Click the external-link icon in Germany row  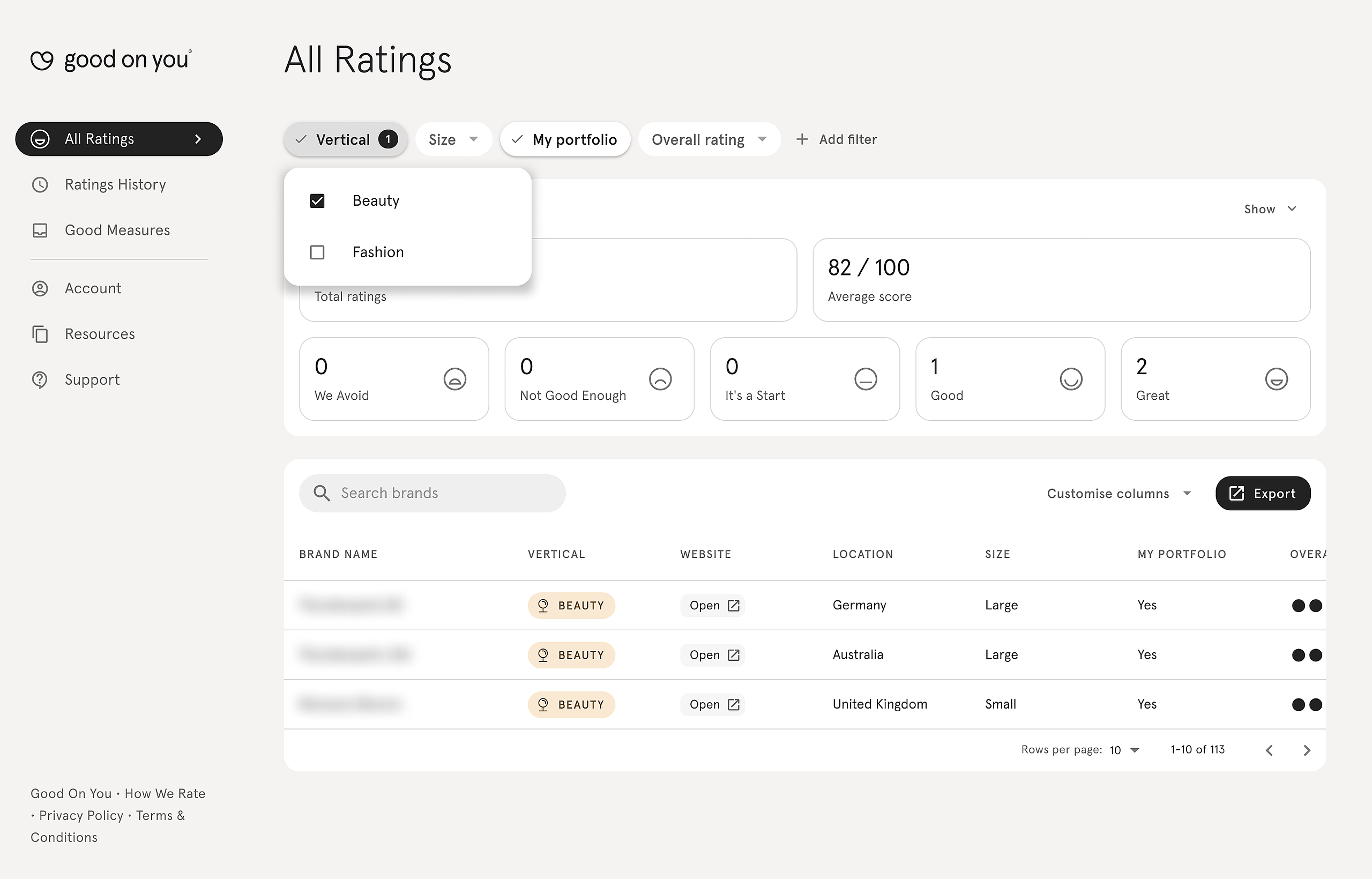click(734, 606)
